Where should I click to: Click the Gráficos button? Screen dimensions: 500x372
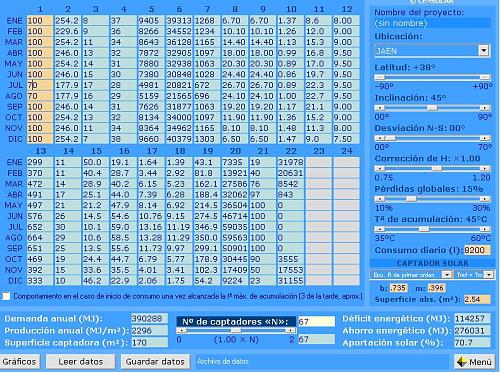click(19, 362)
